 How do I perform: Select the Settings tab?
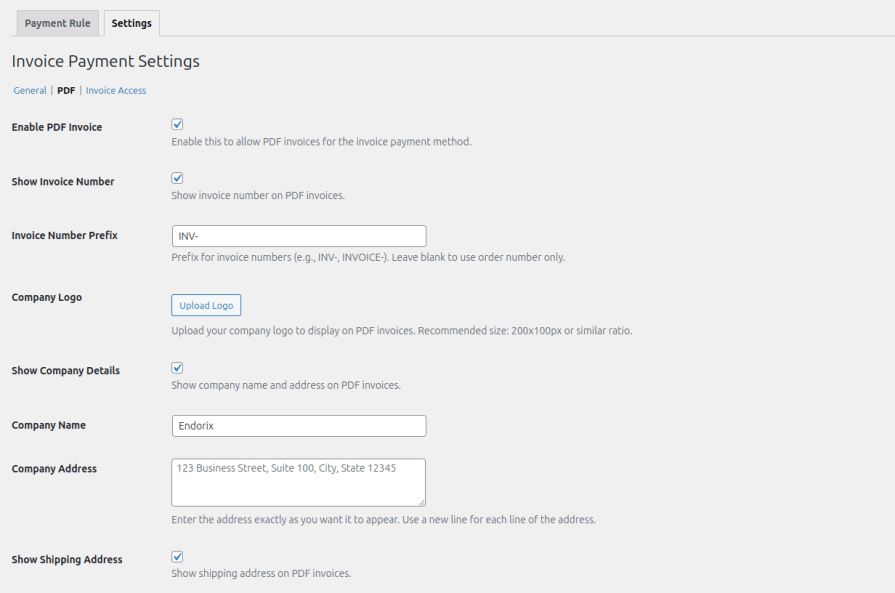(131, 23)
